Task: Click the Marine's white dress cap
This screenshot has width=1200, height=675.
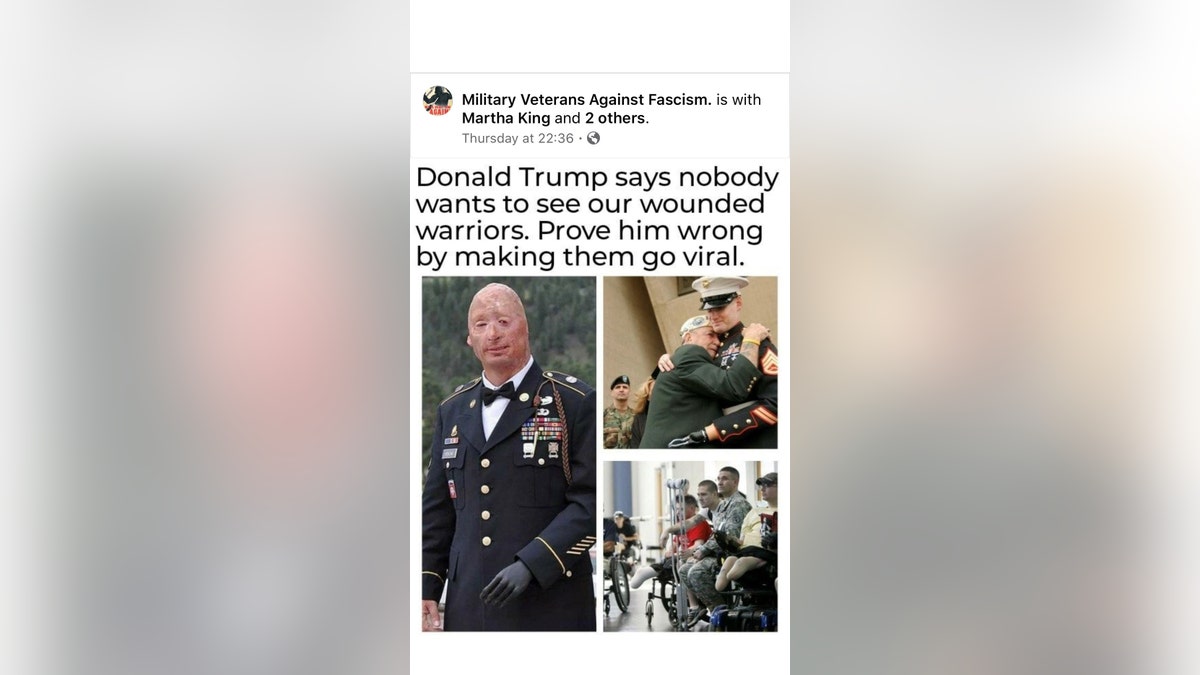Action: 719,291
